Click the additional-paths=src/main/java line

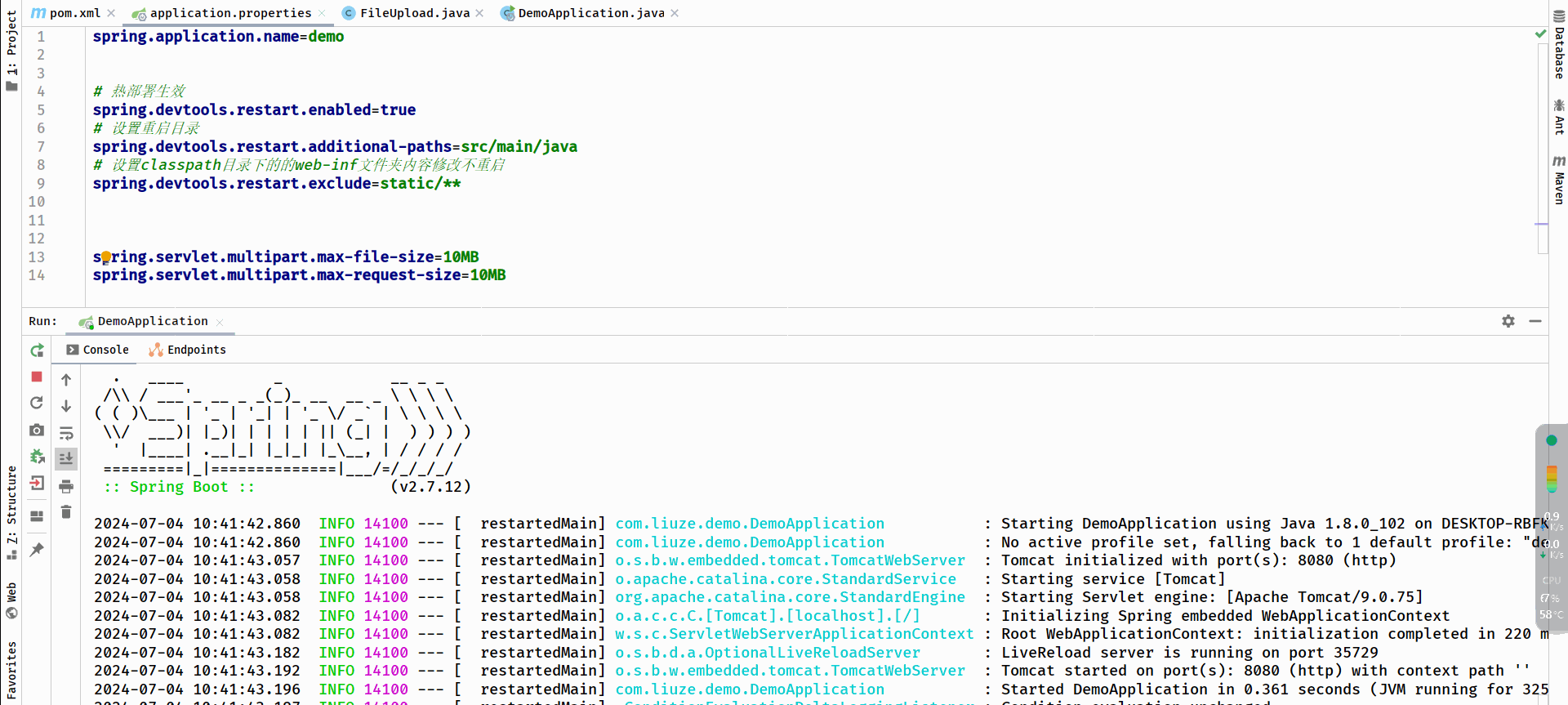click(x=335, y=147)
